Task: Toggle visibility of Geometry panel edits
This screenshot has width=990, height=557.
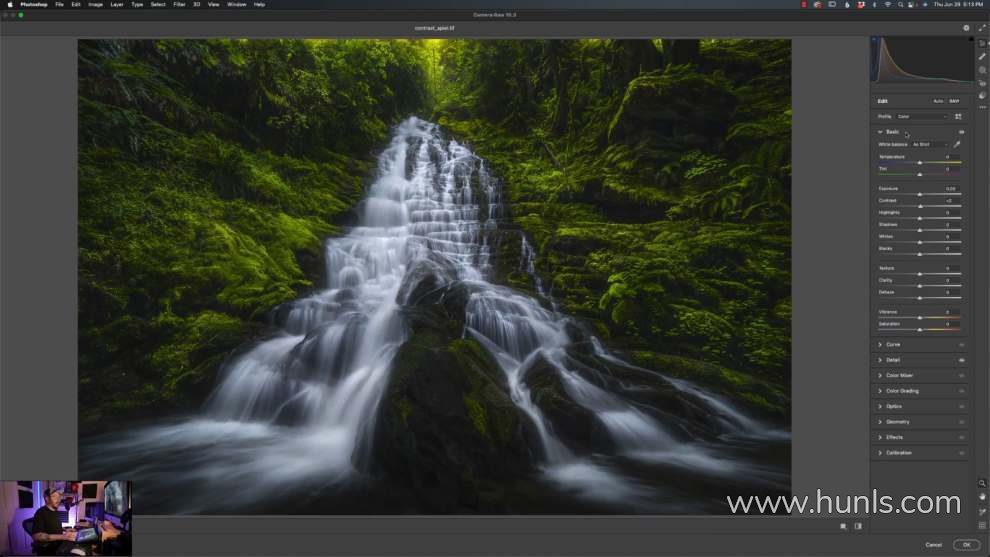Action: click(x=962, y=422)
